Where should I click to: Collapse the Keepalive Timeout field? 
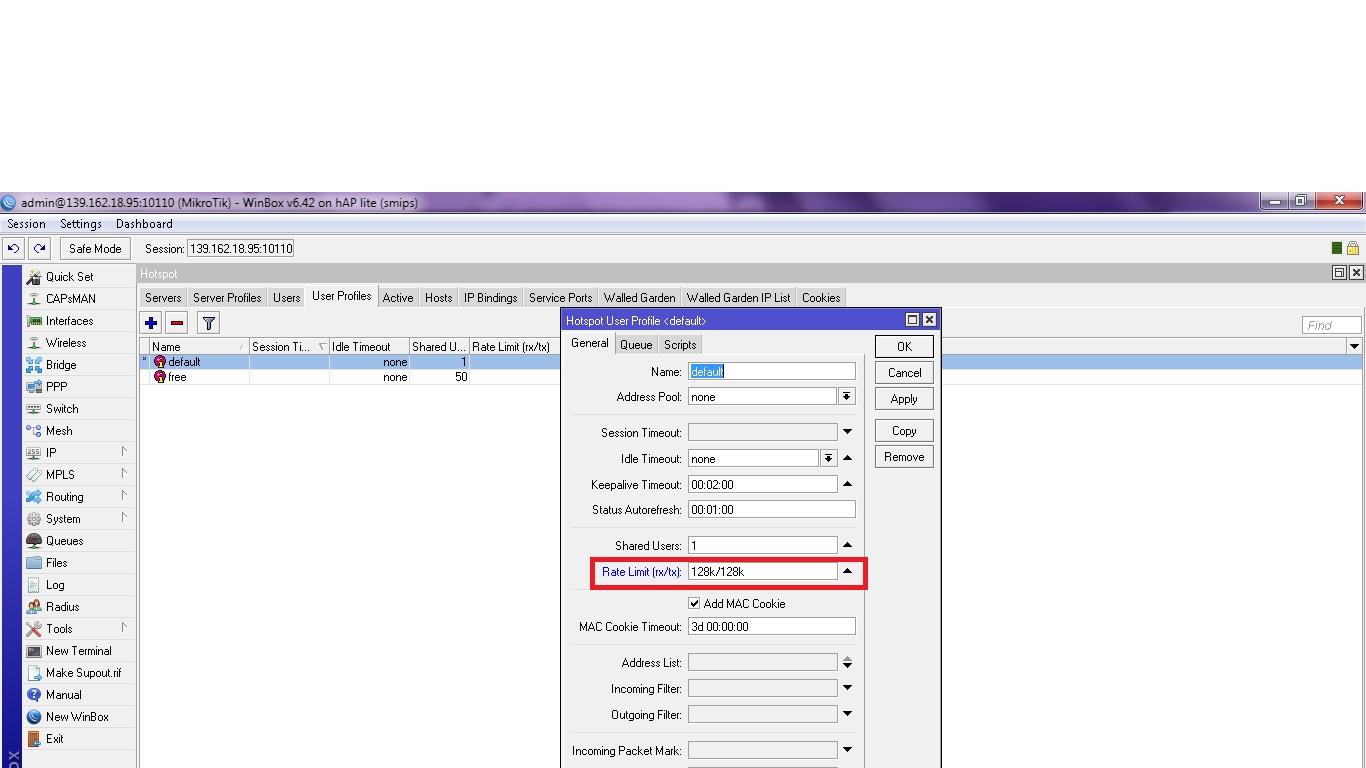coord(847,484)
